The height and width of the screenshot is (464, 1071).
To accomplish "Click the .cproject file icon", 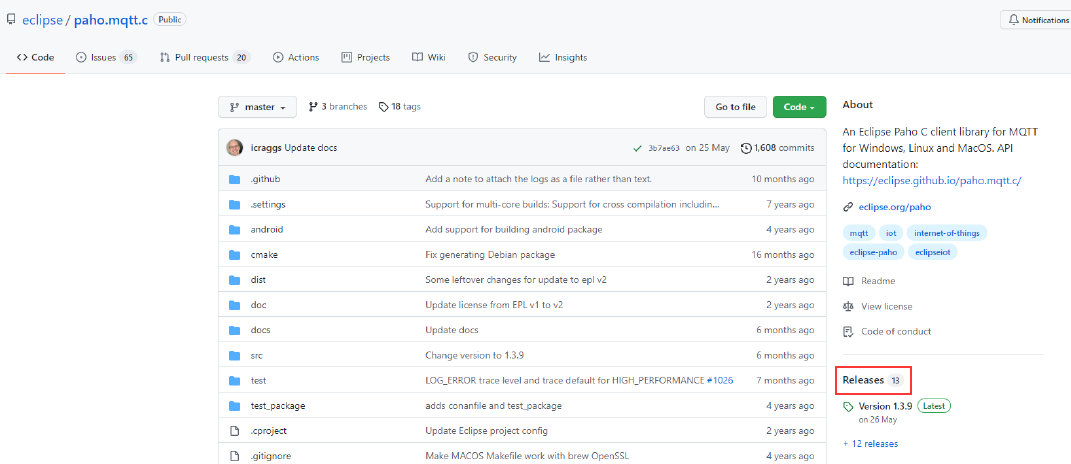I will click(235, 431).
